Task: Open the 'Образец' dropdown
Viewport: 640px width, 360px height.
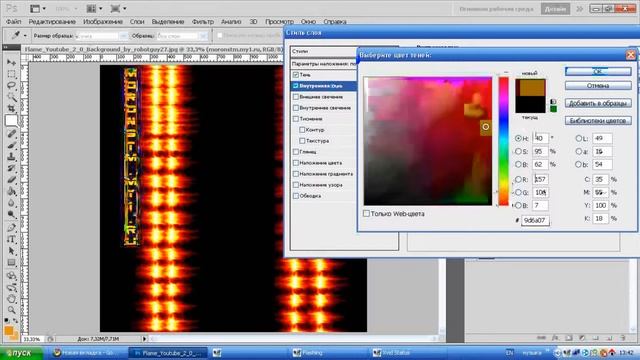Action: point(182,36)
